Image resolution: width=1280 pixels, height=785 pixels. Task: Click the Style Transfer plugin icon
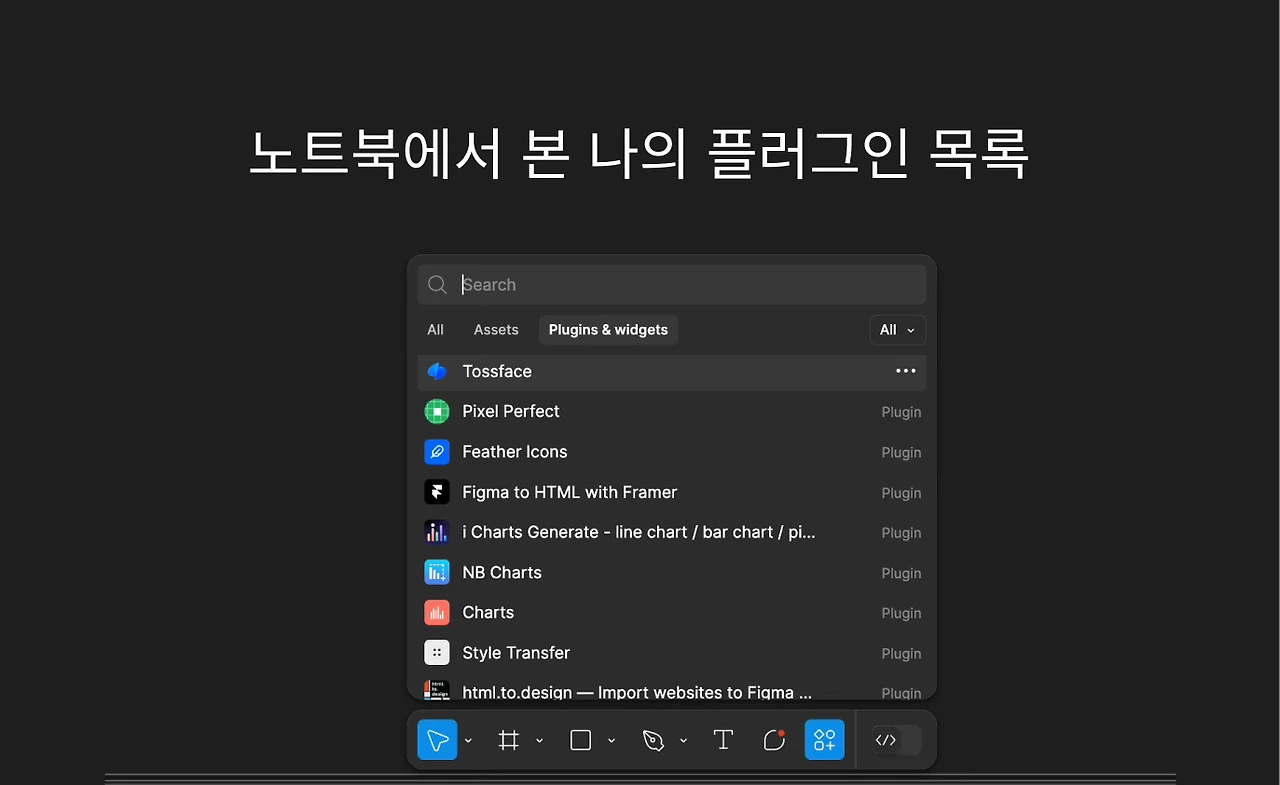coord(437,653)
